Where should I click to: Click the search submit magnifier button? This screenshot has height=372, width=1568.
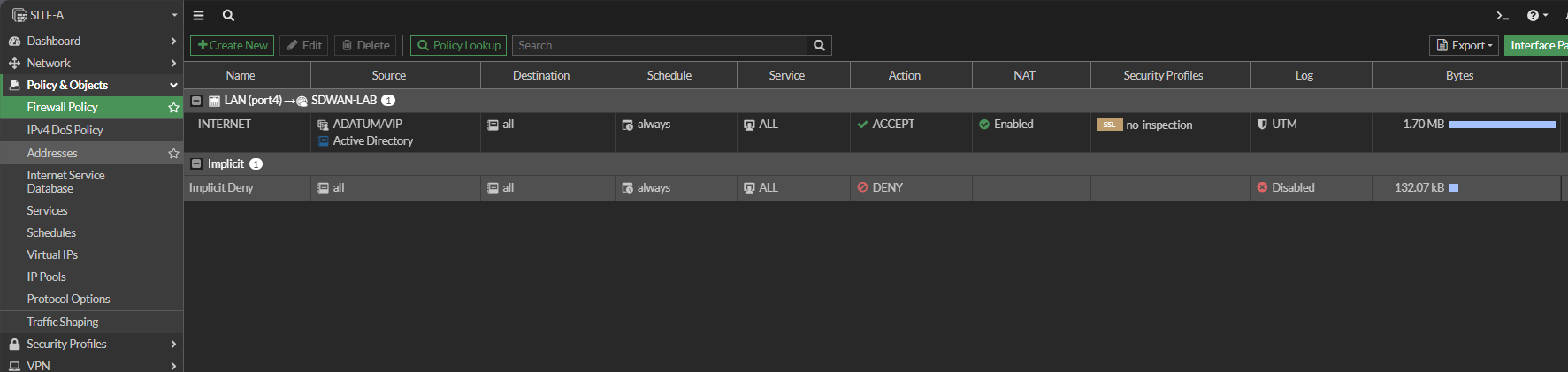point(819,45)
